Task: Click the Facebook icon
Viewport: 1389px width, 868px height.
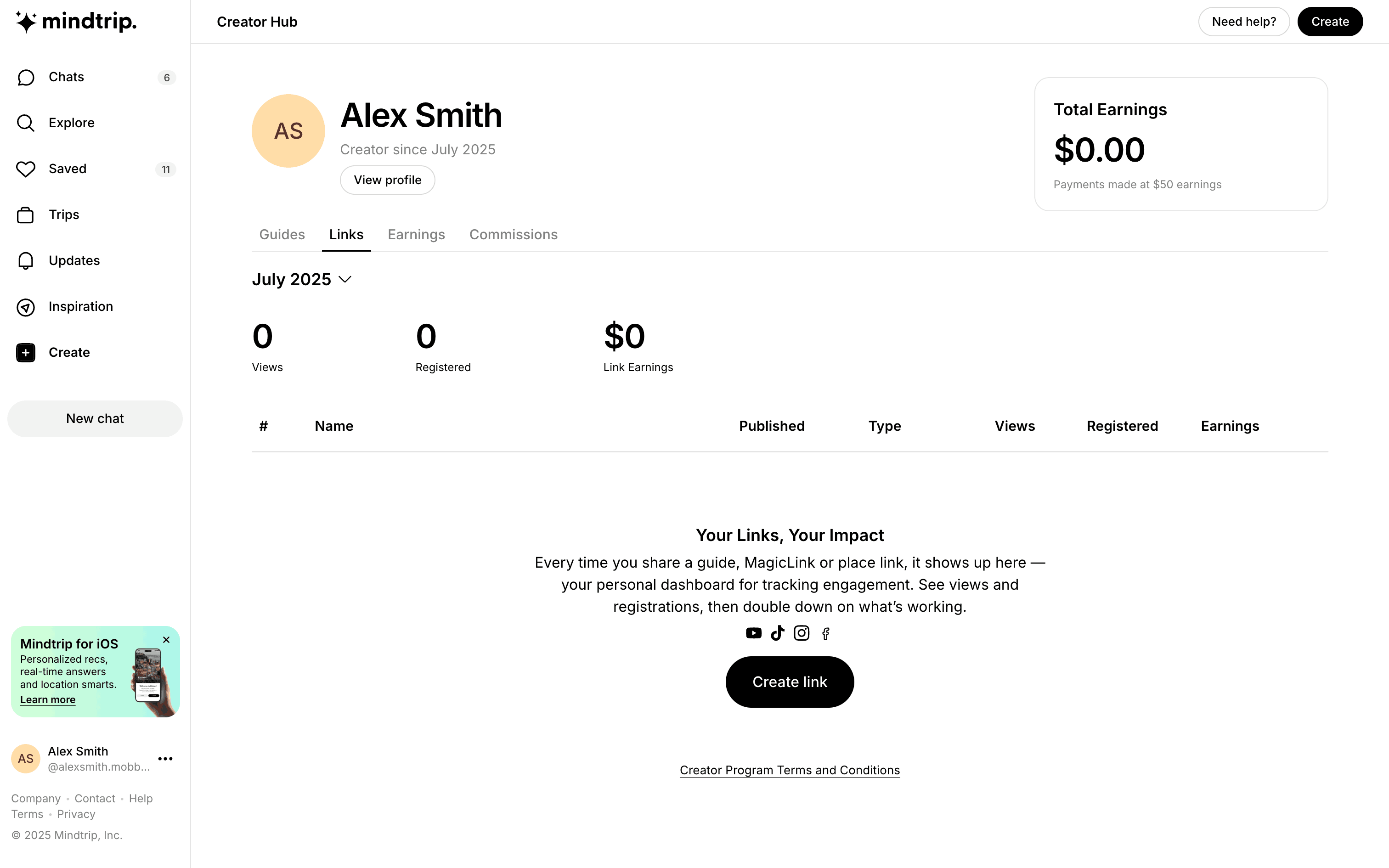Action: [826, 634]
